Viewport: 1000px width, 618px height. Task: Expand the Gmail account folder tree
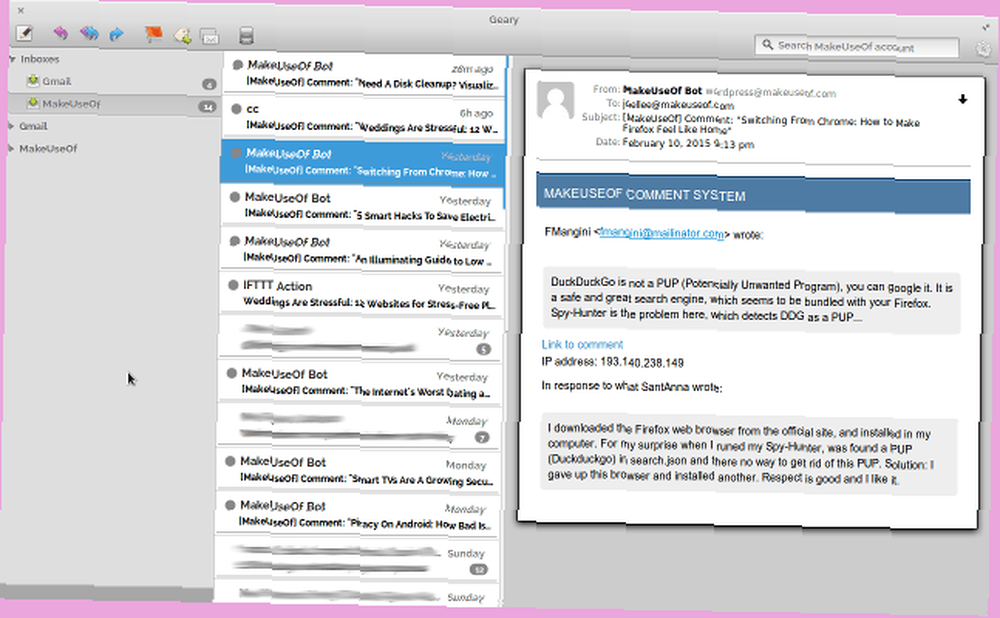[11, 126]
